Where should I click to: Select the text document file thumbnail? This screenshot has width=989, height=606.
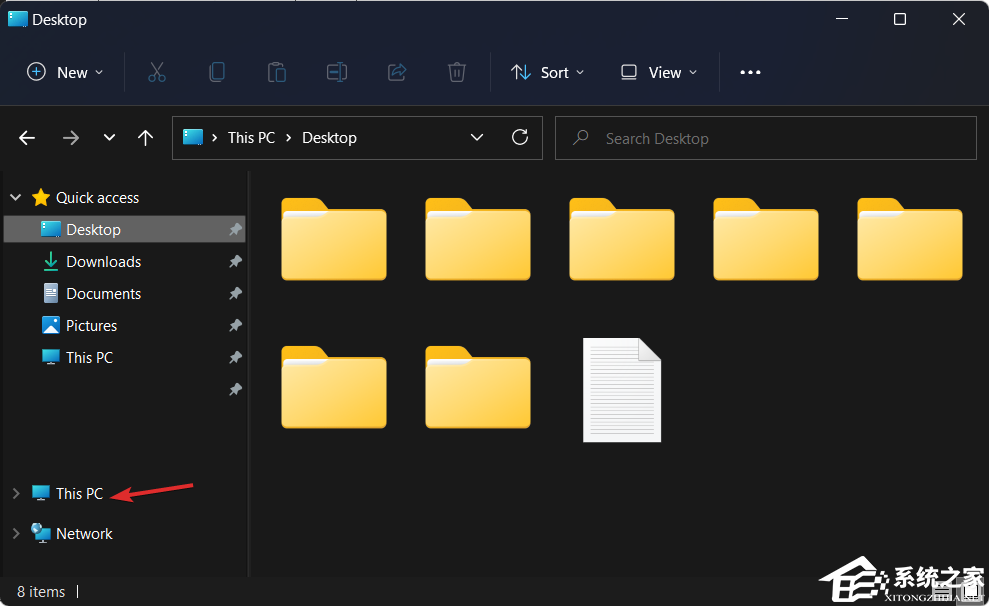click(x=622, y=390)
